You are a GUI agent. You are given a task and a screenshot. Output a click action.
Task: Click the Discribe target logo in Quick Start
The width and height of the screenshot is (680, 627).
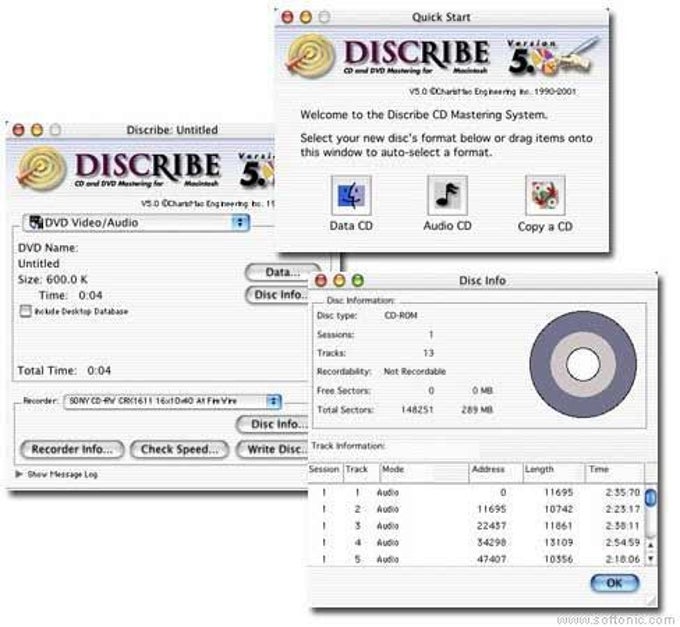coord(311,56)
